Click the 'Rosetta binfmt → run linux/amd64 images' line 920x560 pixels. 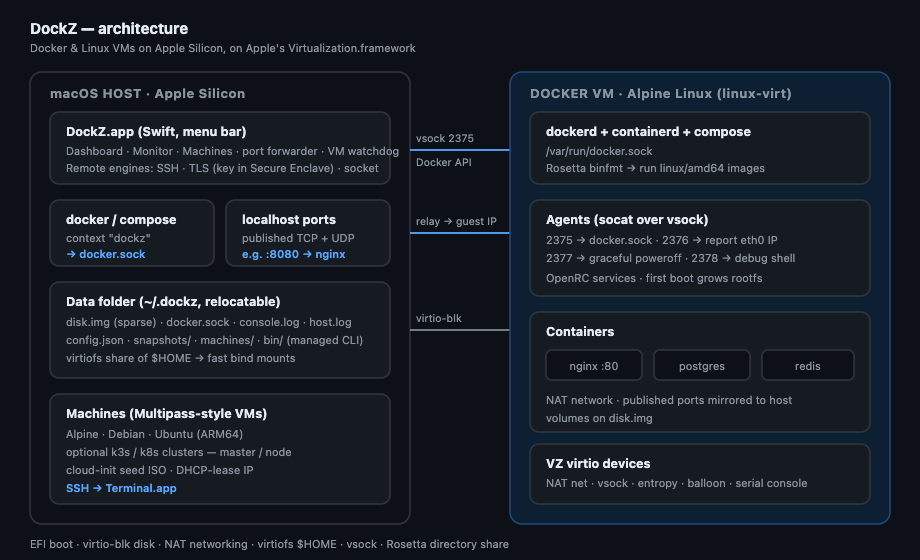click(655, 168)
